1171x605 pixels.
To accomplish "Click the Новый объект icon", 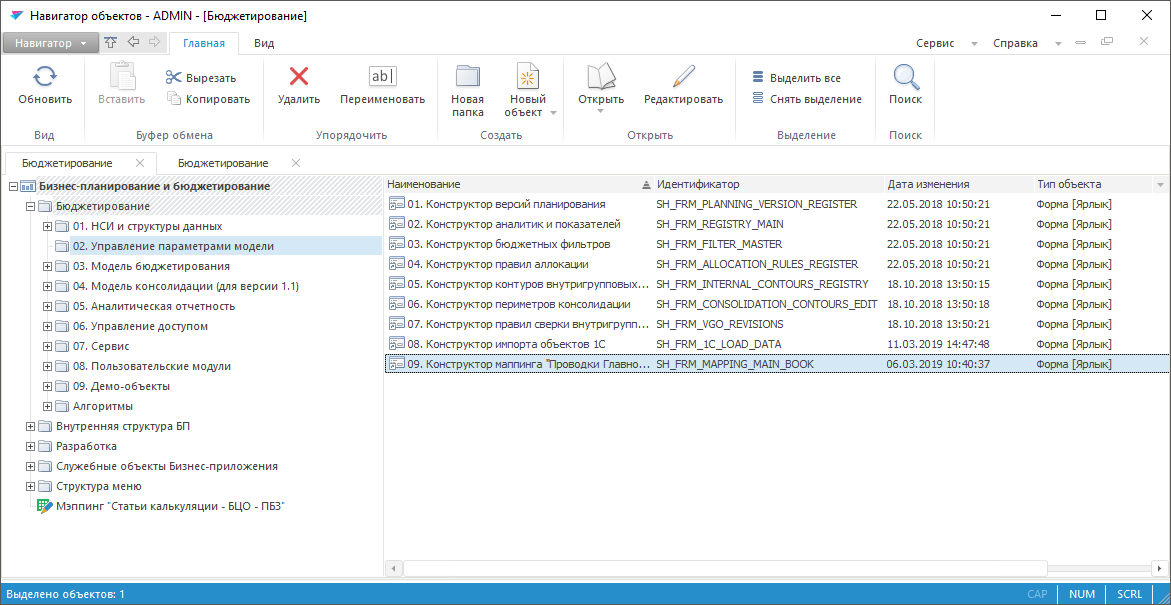I will tap(528, 76).
